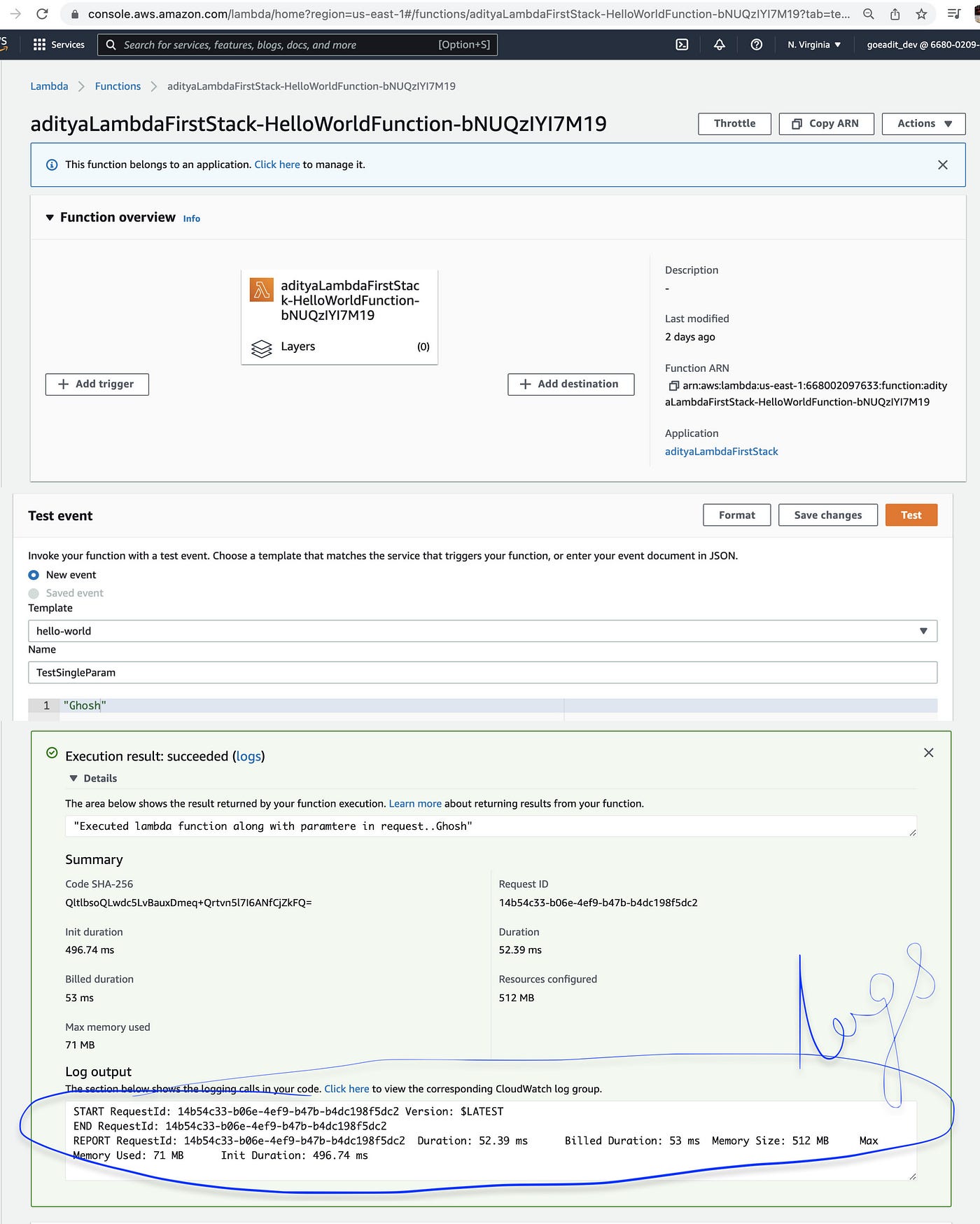Bookmark this page with star icon
This screenshot has height=1224, width=980.
tap(921, 14)
